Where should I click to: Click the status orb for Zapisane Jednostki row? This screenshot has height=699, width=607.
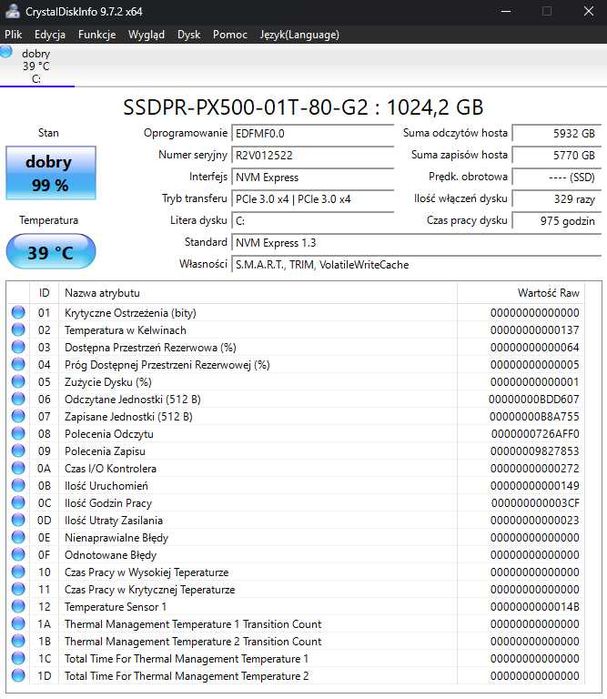pos(18,416)
